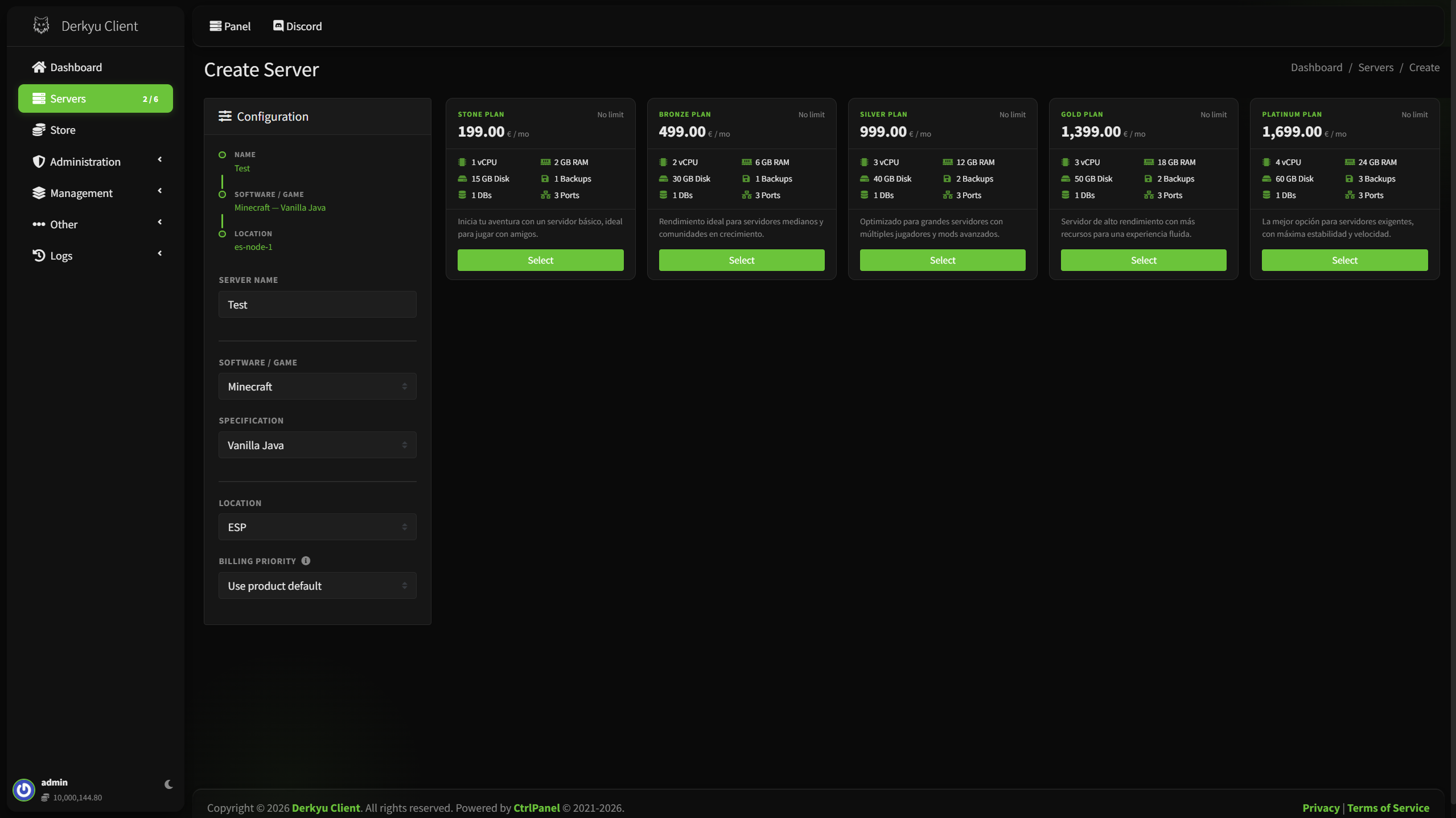Viewport: 1456px width, 818px height.
Task: Open the Specification Vanilla Java dropdown
Action: [x=318, y=445]
